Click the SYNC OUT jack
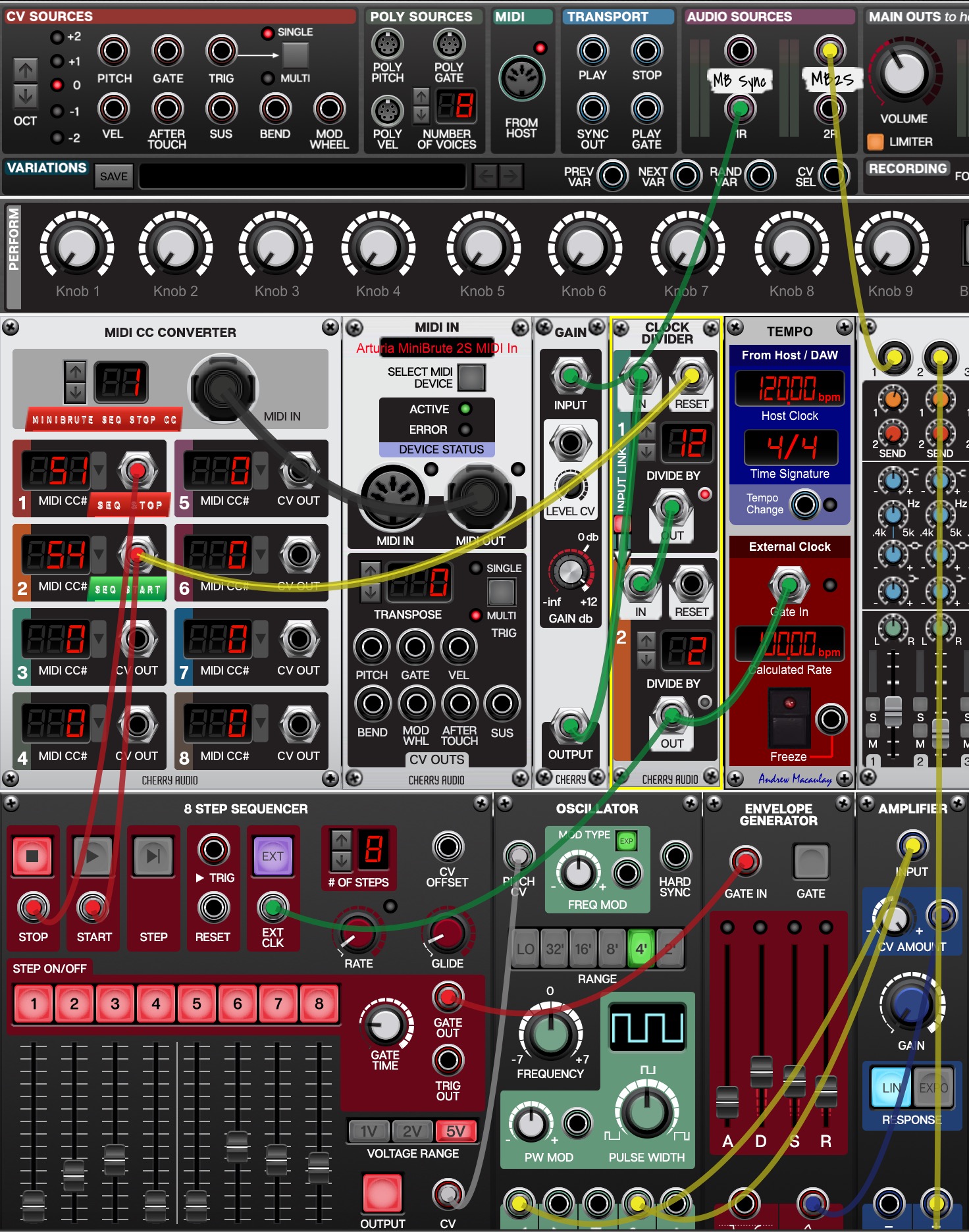The image size is (969, 1232). tap(592, 109)
